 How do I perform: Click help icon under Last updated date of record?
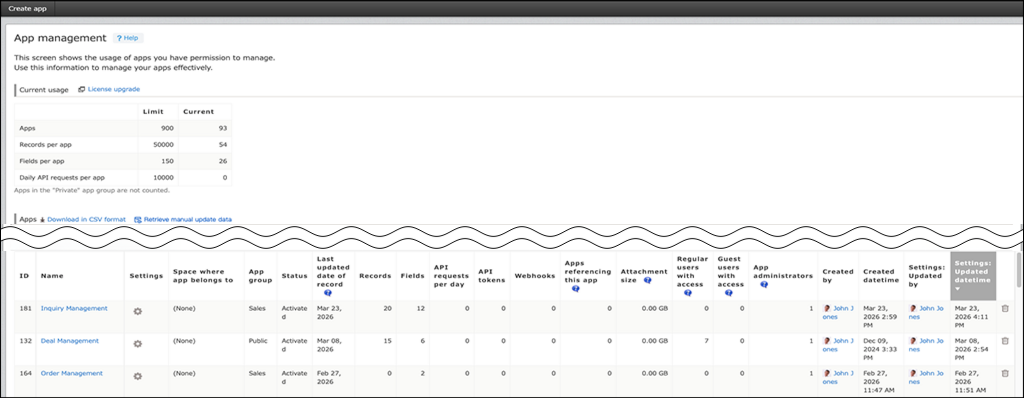[x=328, y=293]
